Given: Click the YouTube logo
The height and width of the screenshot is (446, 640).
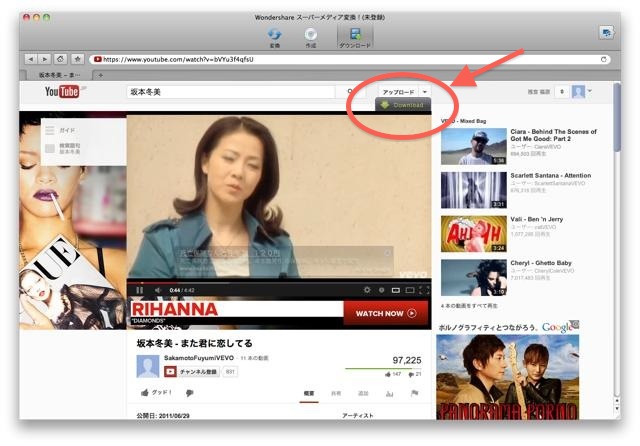Looking at the screenshot, I should 64,92.
